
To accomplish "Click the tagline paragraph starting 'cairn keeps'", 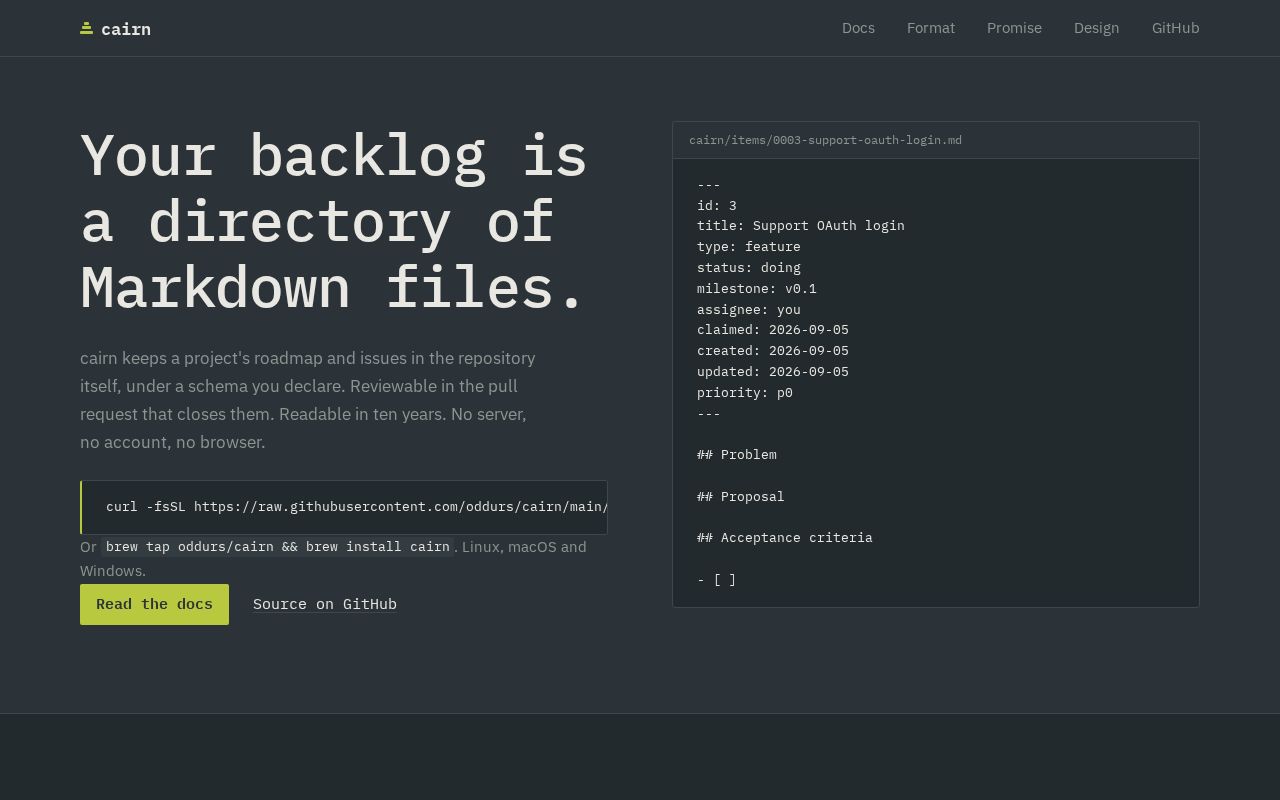I will 308,400.
